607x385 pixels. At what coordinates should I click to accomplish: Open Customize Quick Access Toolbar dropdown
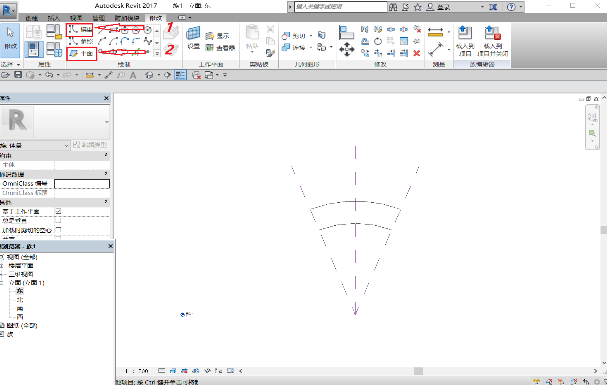[225, 75]
